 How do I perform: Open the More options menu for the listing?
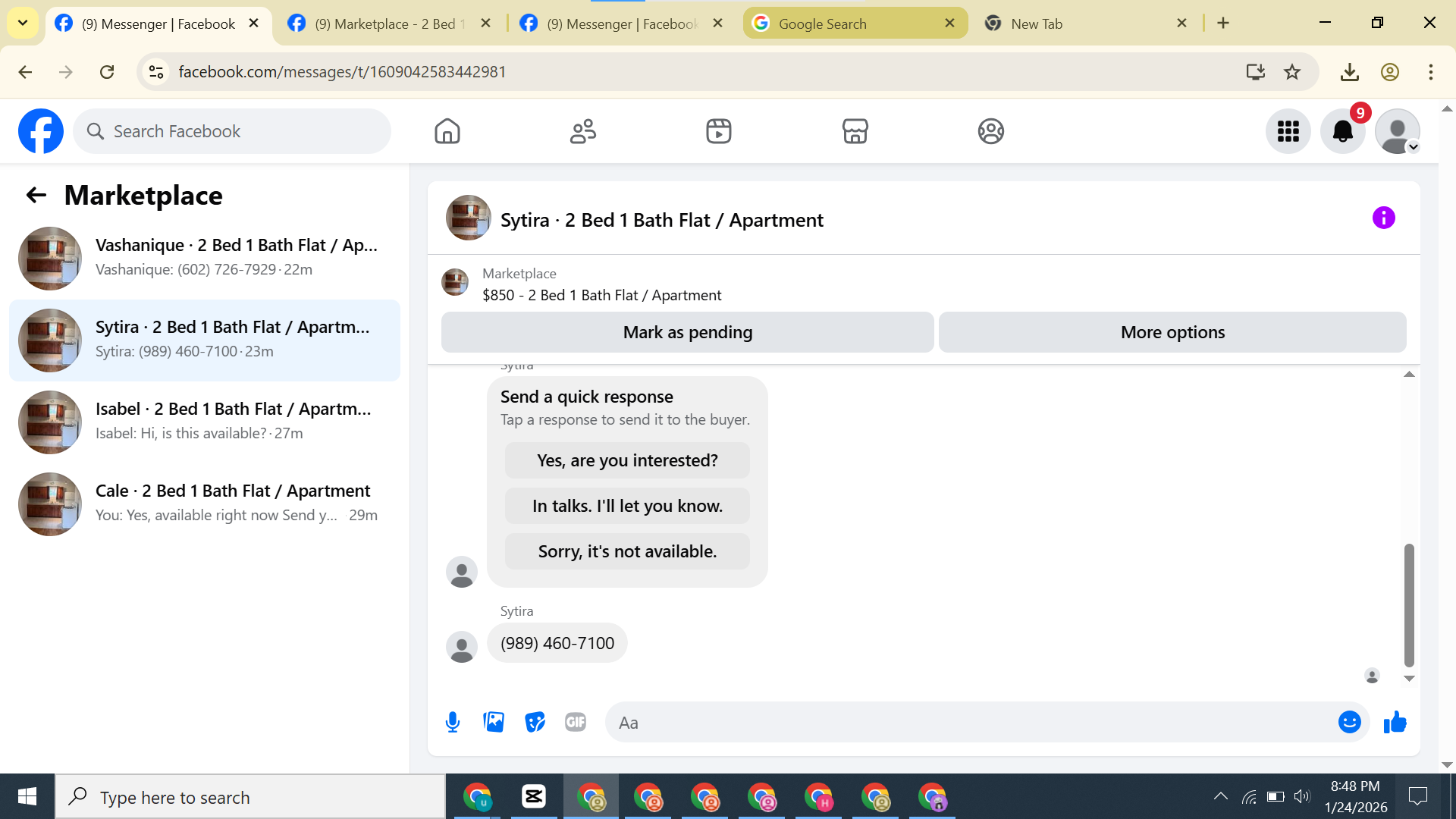tap(1172, 332)
